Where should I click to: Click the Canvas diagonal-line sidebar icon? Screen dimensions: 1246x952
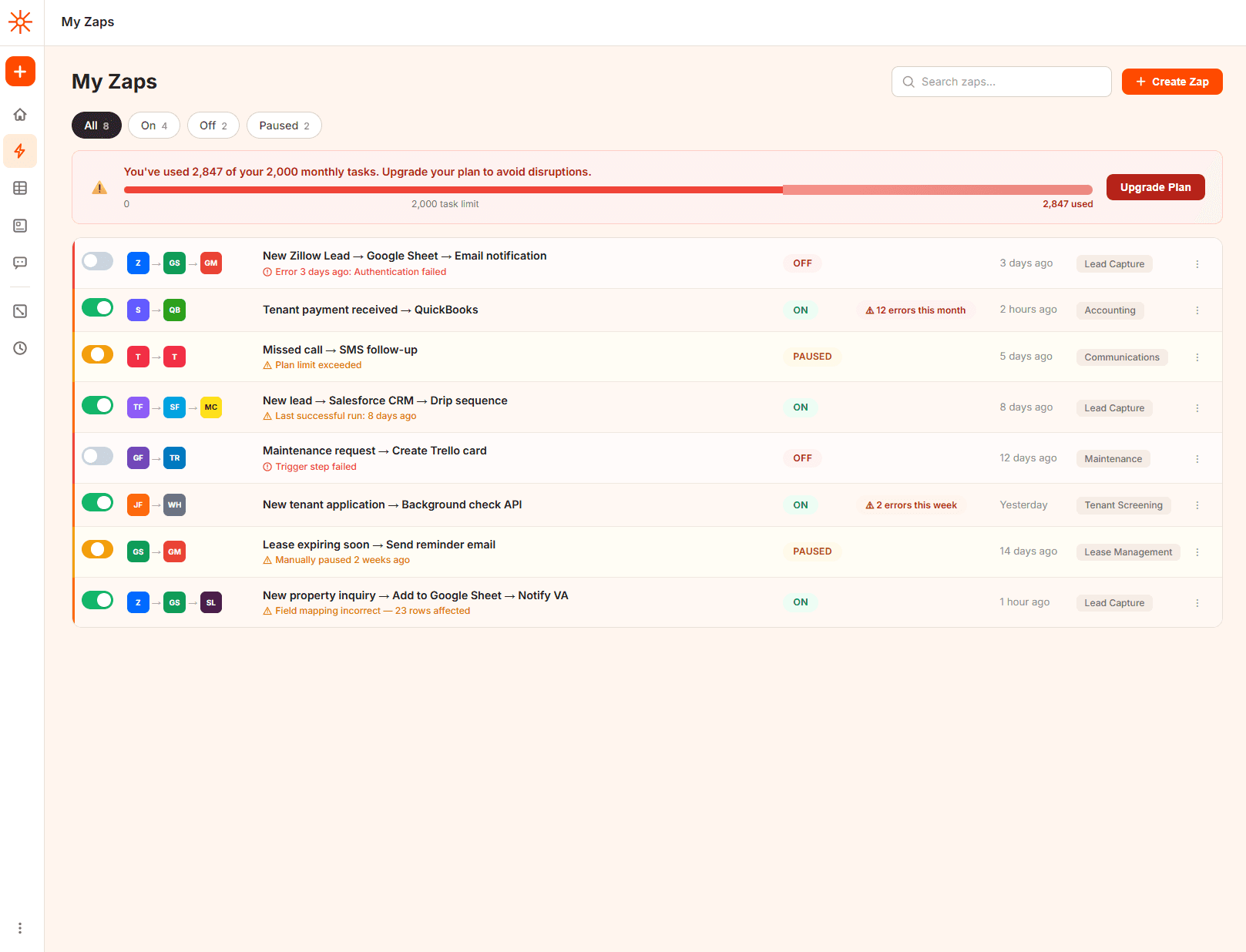point(20,311)
